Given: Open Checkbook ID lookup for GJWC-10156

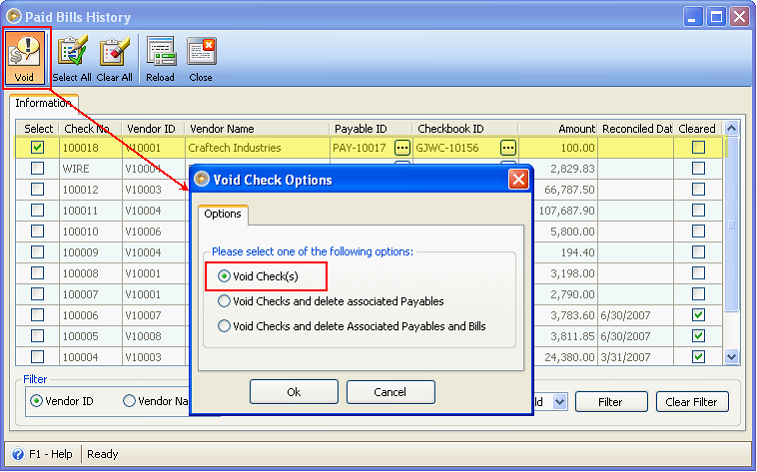Looking at the screenshot, I should (507, 147).
